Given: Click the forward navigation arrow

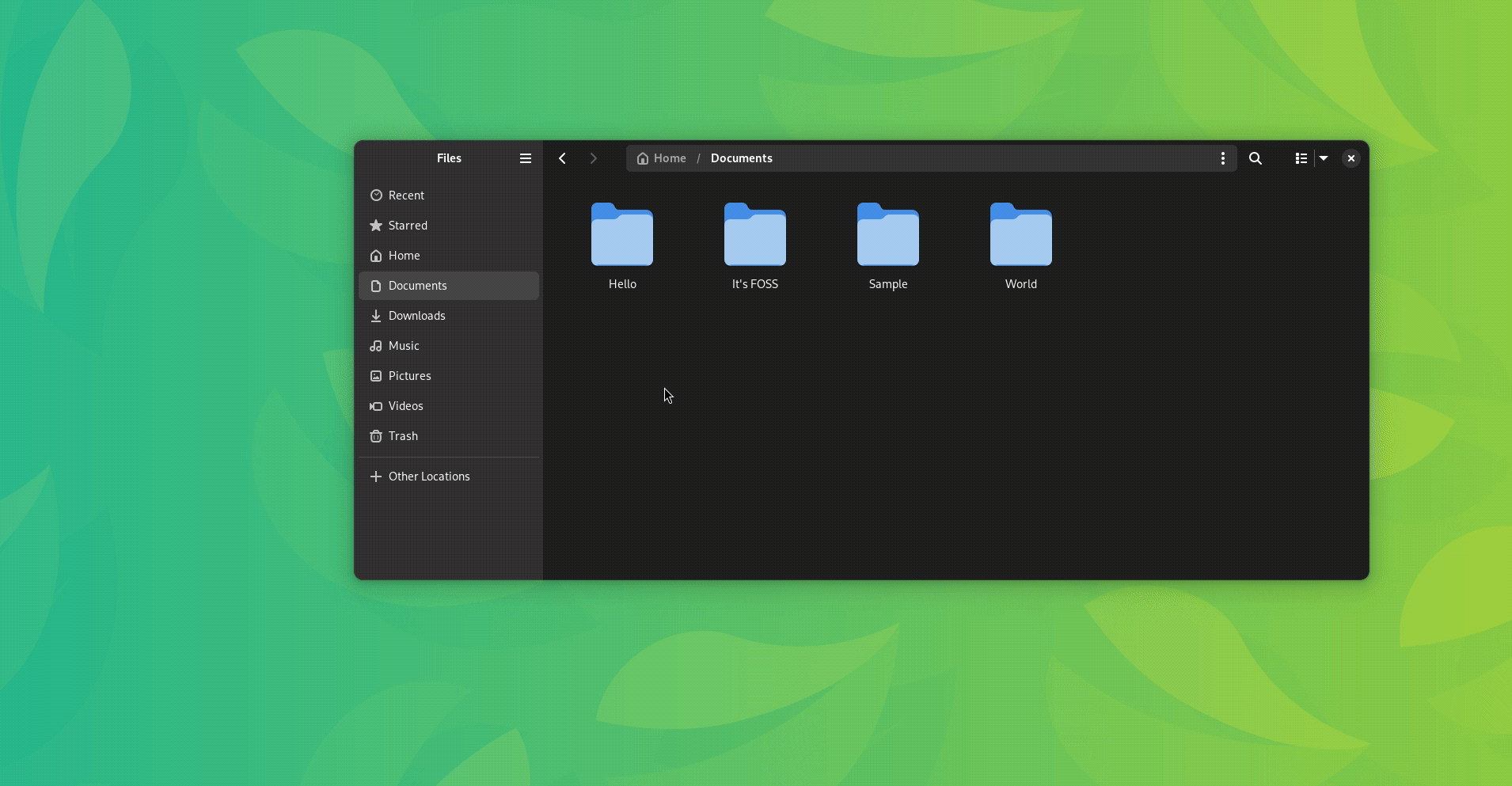Looking at the screenshot, I should coord(593,158).
